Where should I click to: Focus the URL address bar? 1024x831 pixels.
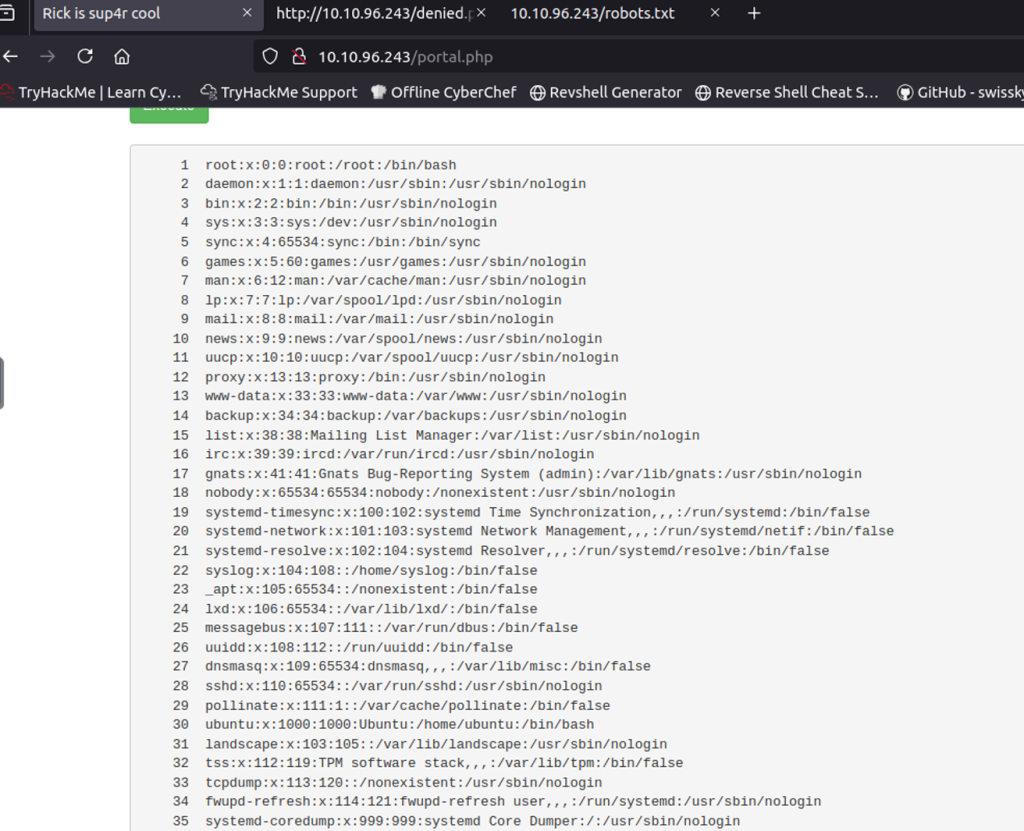[x=600, y=57]
